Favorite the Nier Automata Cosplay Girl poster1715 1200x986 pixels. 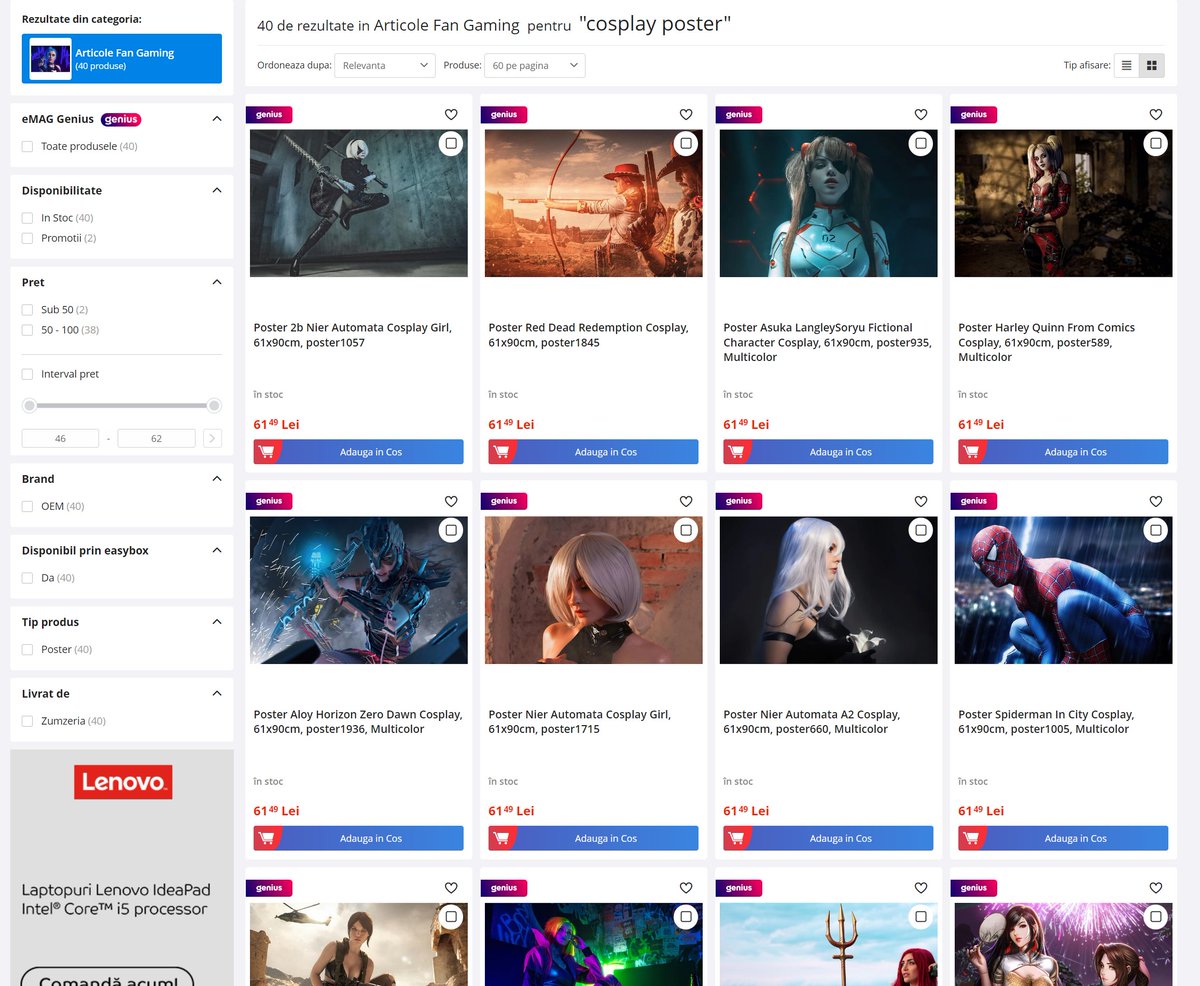pos(686,501)
